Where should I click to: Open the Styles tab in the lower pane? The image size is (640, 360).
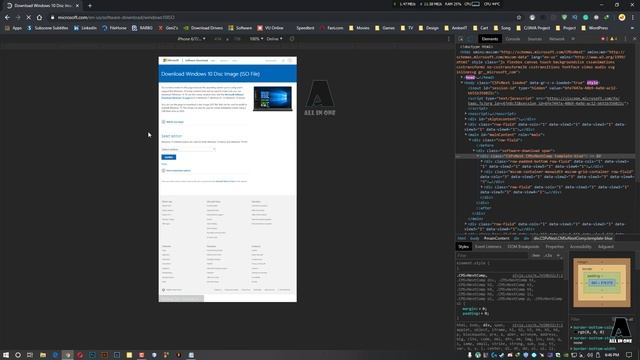pos(463,247)
